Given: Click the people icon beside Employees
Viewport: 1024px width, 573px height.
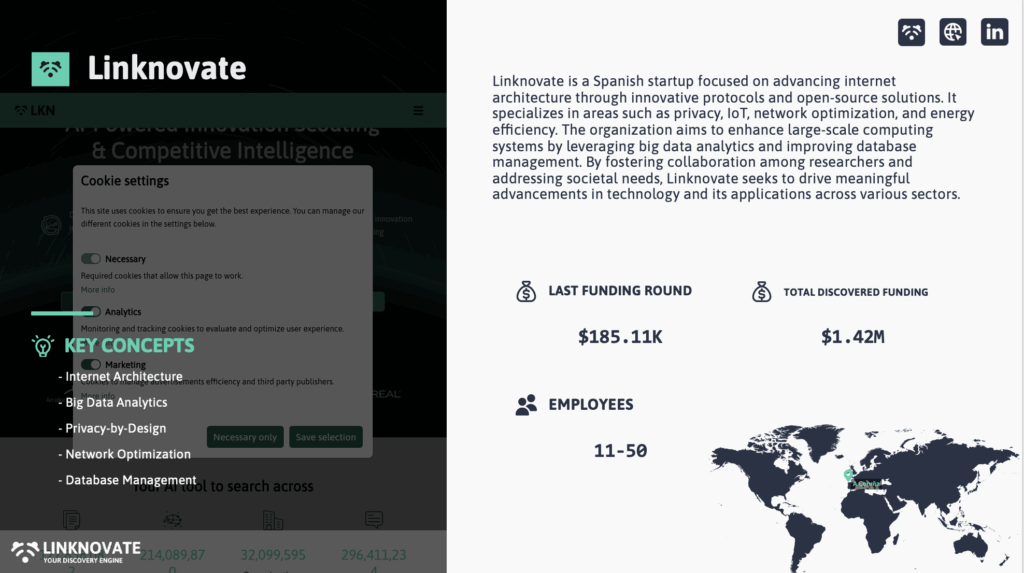Looking at the screenshot, I should 526,405.
